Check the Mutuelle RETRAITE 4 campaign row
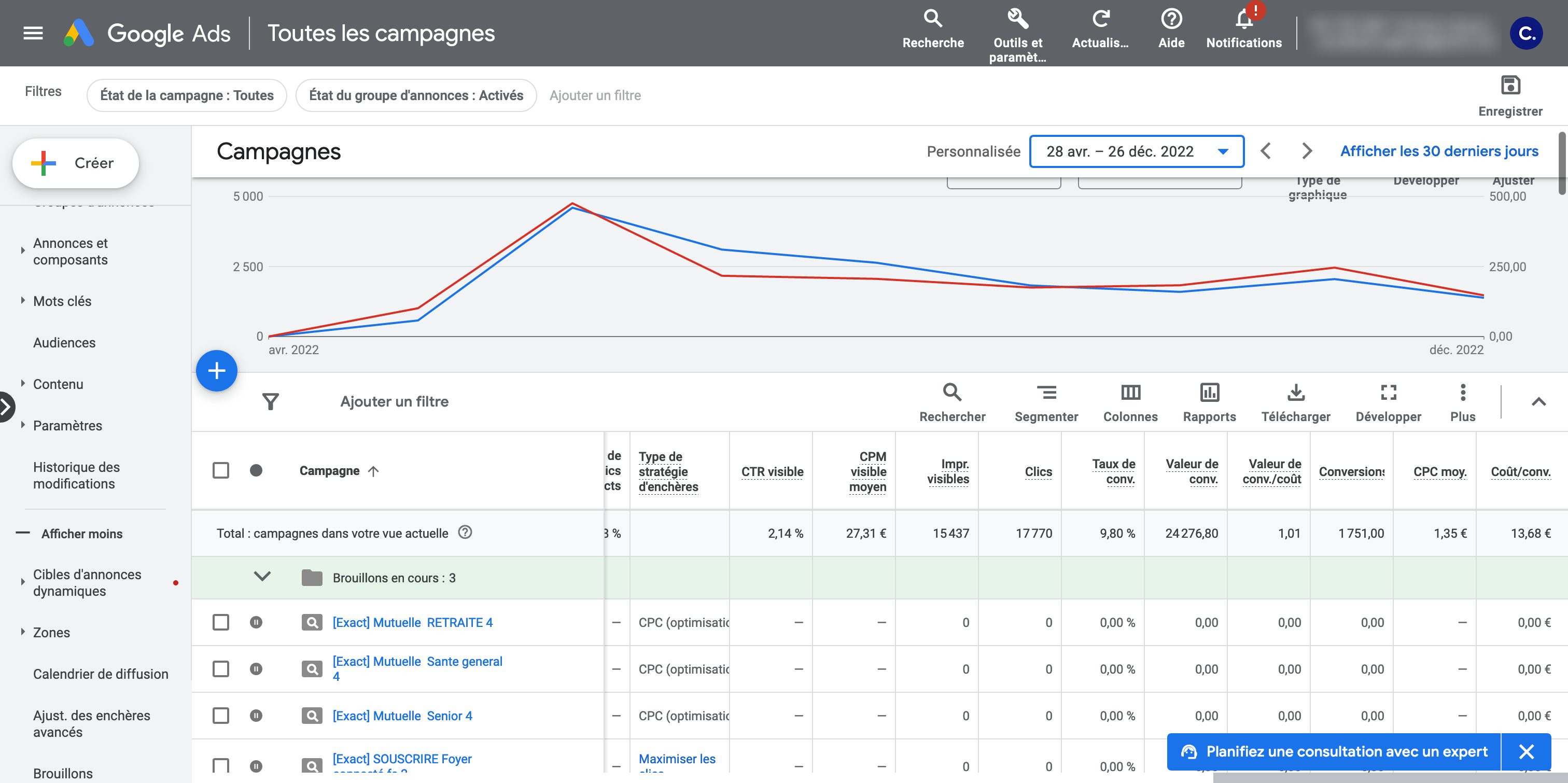Image resolution: width=1568 pixels, height=783 pixels. coord(221,622)
